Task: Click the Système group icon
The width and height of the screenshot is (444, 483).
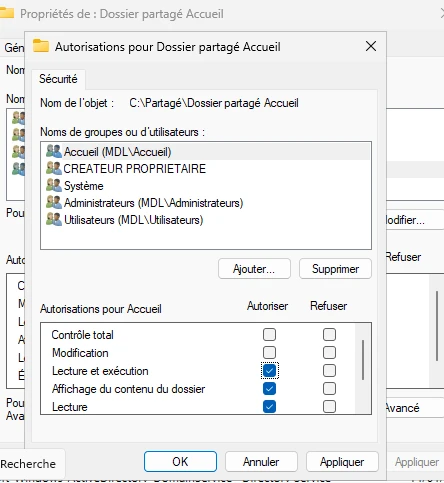Action: click(x=54, y=185)
